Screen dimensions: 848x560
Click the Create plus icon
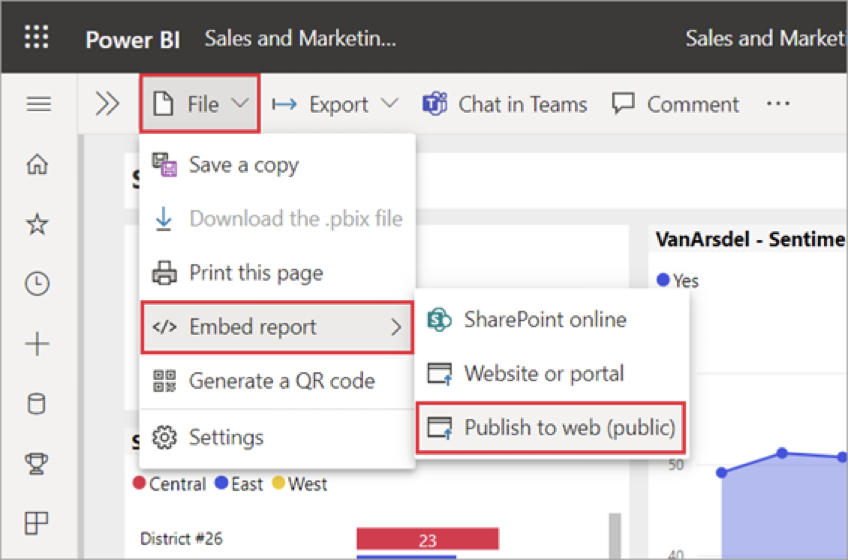[x=37, y=345]
